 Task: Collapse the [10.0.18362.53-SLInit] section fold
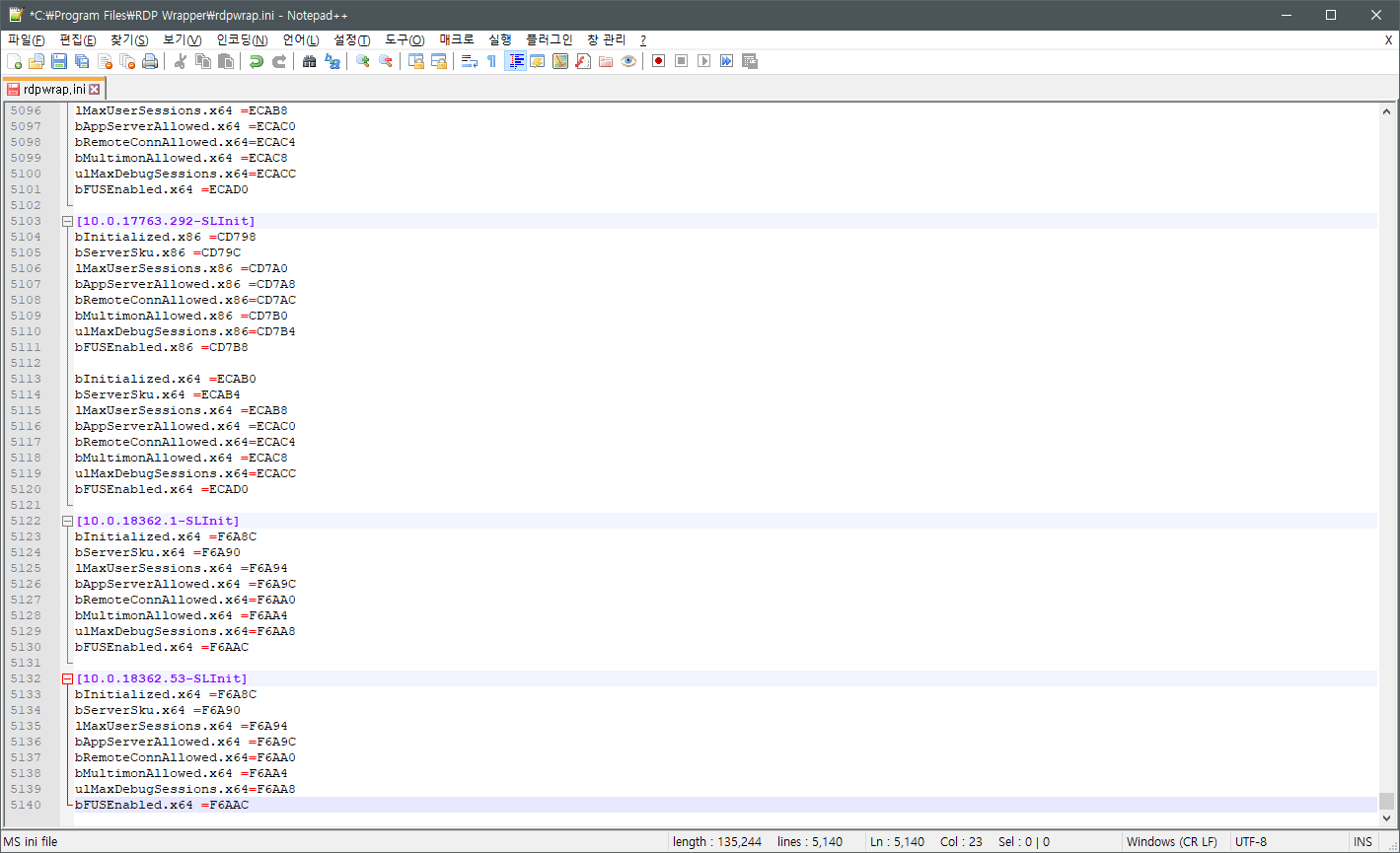click(x=67, y=678)
